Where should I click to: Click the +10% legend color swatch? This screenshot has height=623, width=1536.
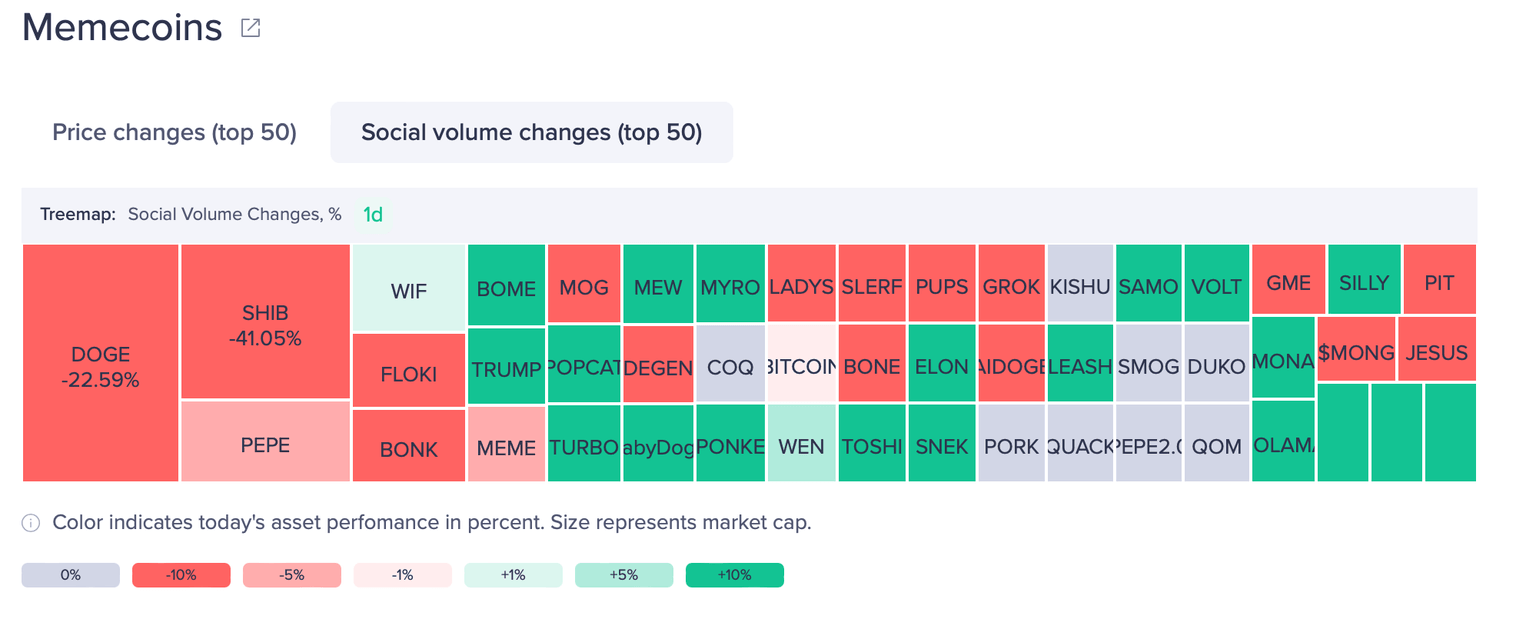point(735,574)
